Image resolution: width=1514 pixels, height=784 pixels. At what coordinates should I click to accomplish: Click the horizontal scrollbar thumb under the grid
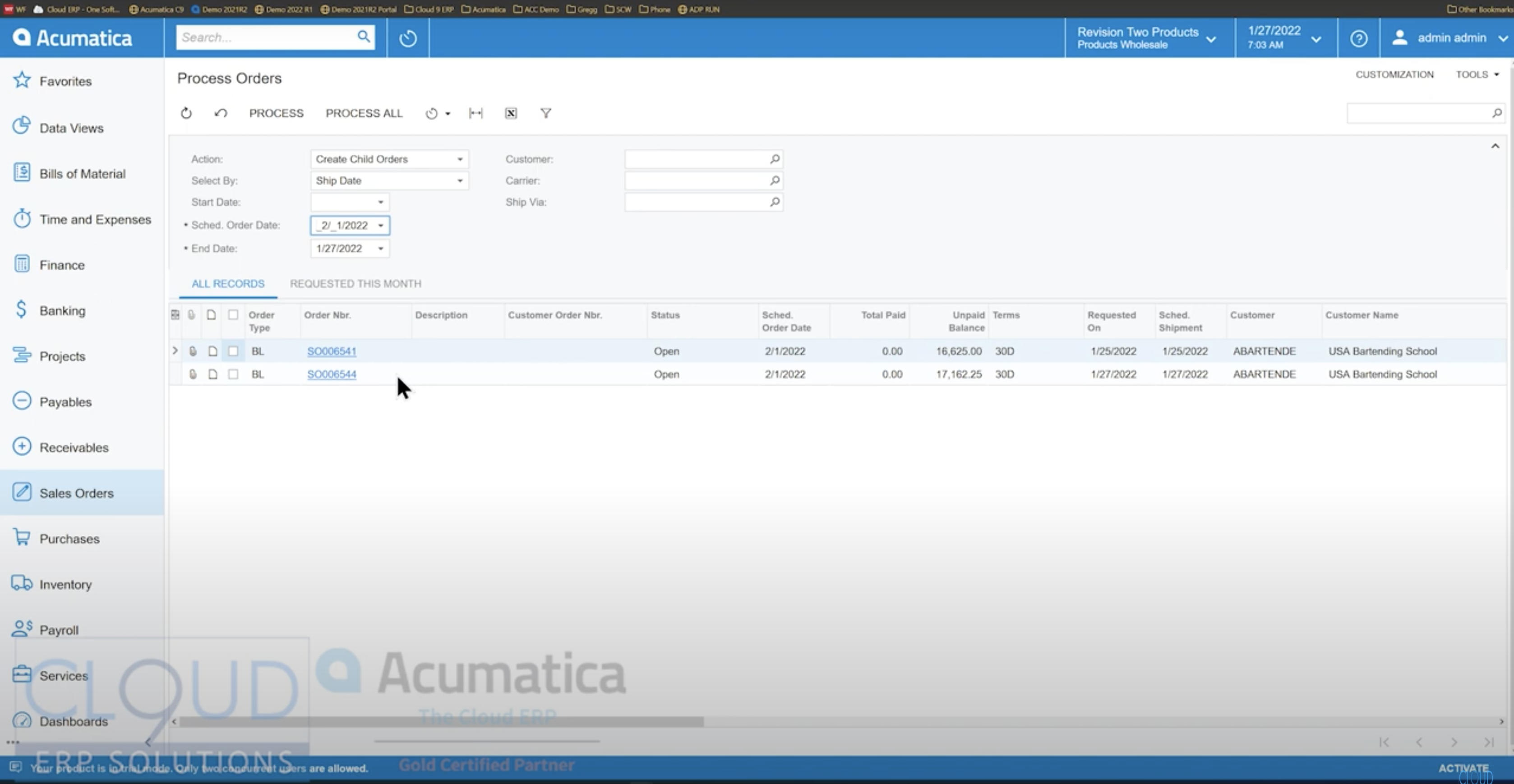pos(441,721)
